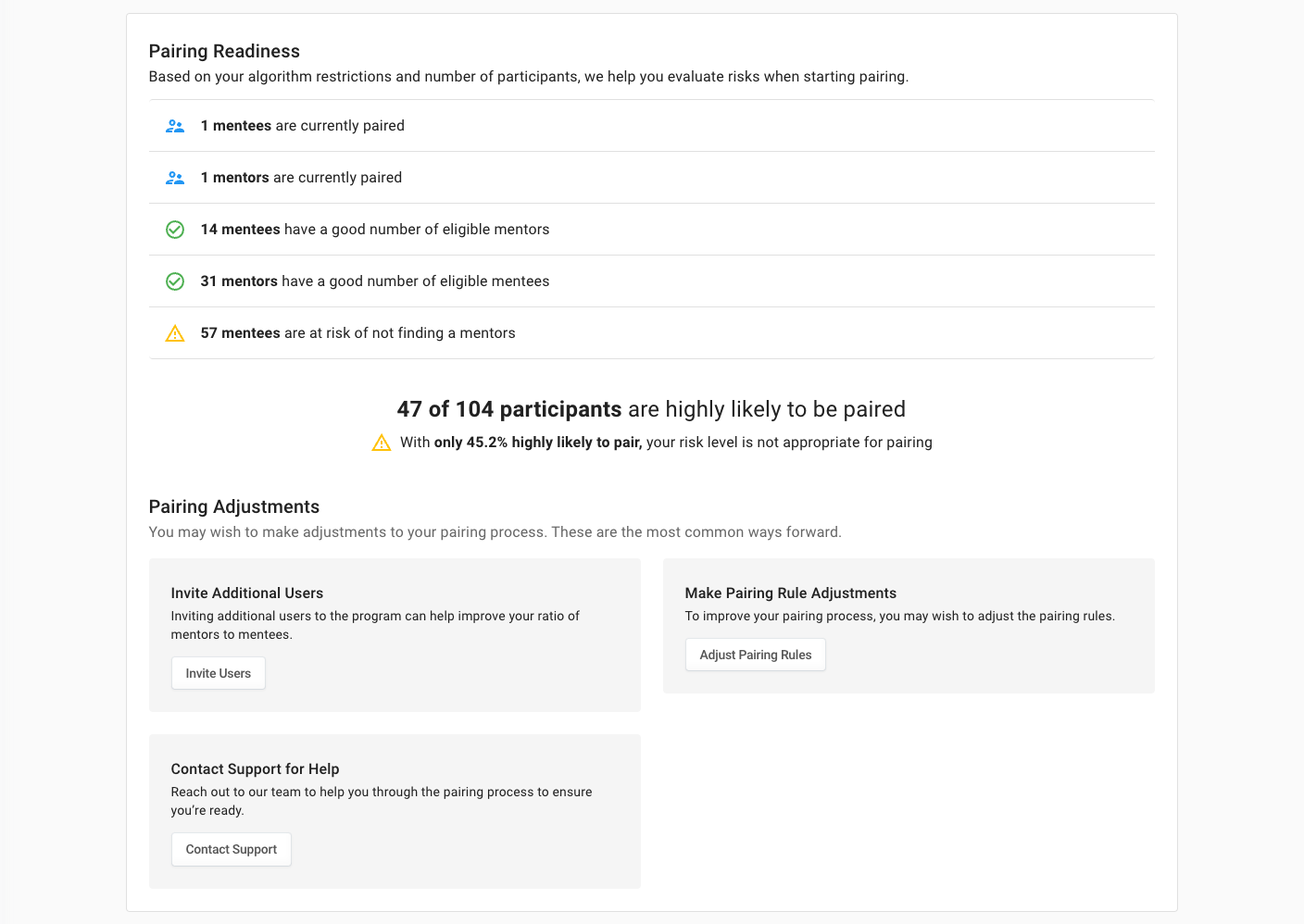This screenshot has height=924, width=1304.
Task: Select the Pairing Readiness heading
Action: pos(224,51)
